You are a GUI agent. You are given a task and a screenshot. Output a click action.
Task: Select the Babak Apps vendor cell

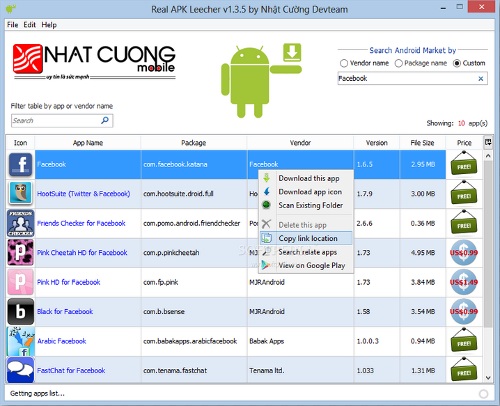(300, 341)
